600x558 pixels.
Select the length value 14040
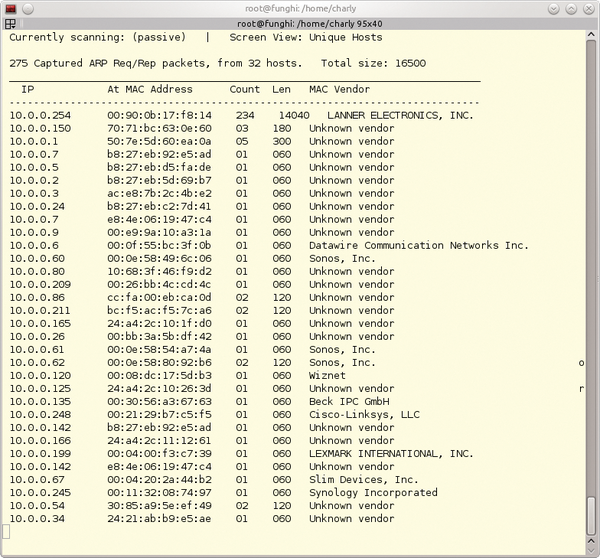click(x=294, y=115)
